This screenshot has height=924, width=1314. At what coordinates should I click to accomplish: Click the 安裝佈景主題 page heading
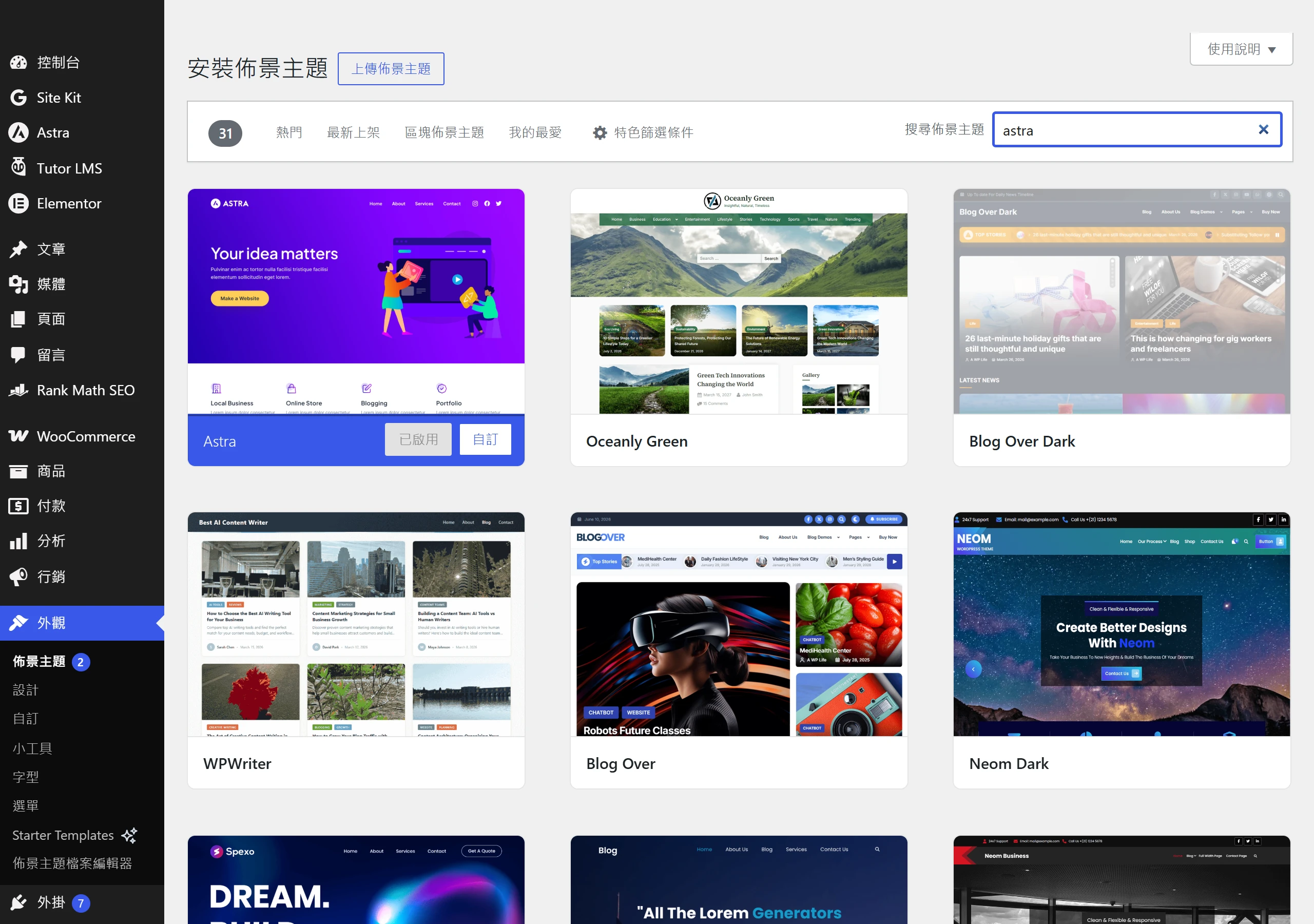coord(258,68)
